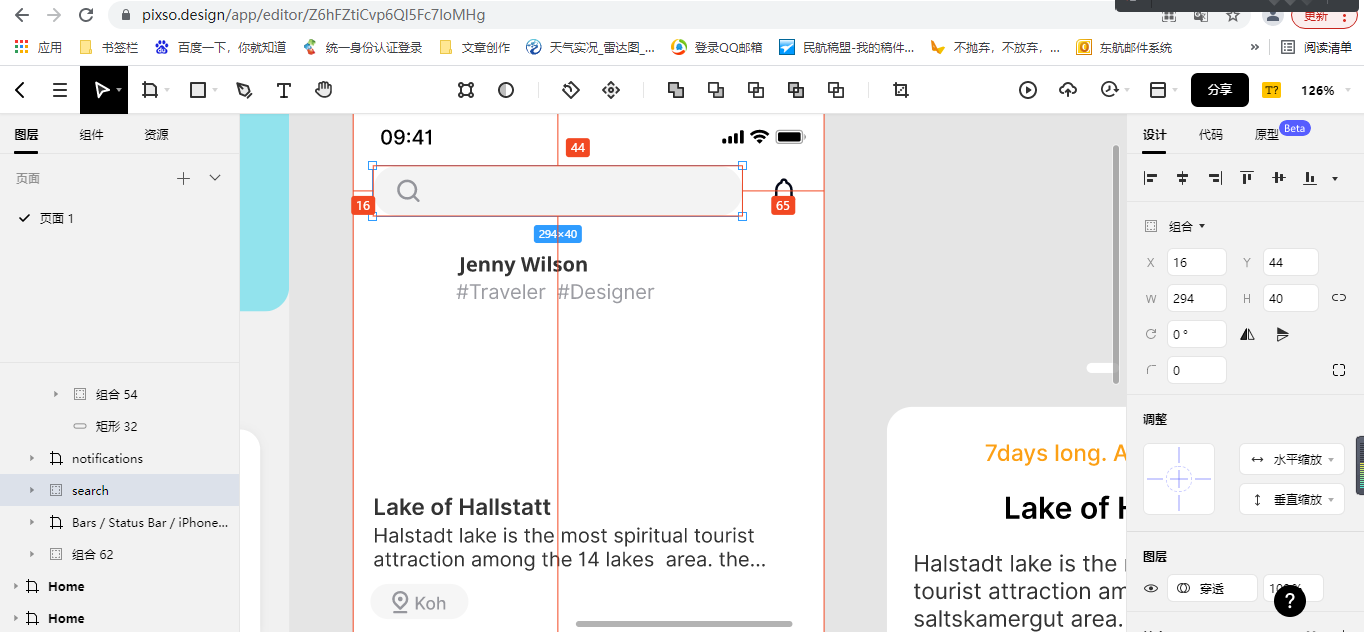Image resolution: width=1364 pixels, height=632 pixels.
Task: Select the Pen tool in the toolbar
Action: tap(244, 90)
